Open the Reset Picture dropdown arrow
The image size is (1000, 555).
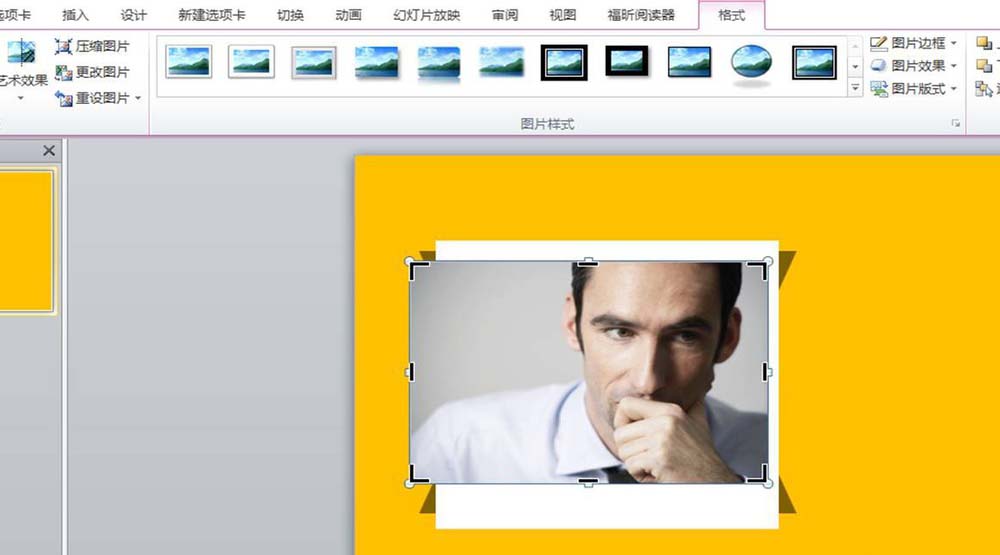click(x=138, y=98)
